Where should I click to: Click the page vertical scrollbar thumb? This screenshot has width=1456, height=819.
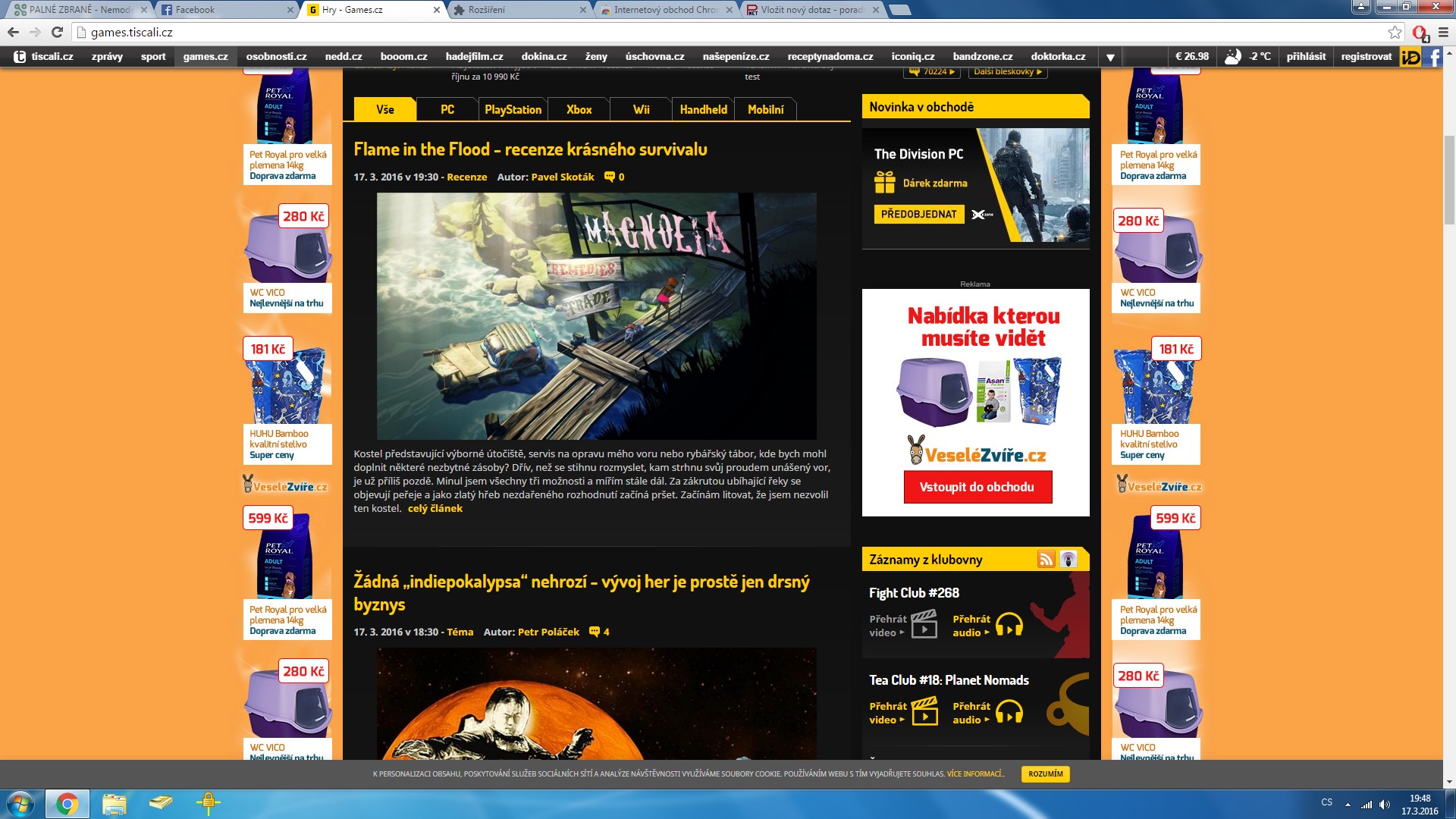[1449, 179]
